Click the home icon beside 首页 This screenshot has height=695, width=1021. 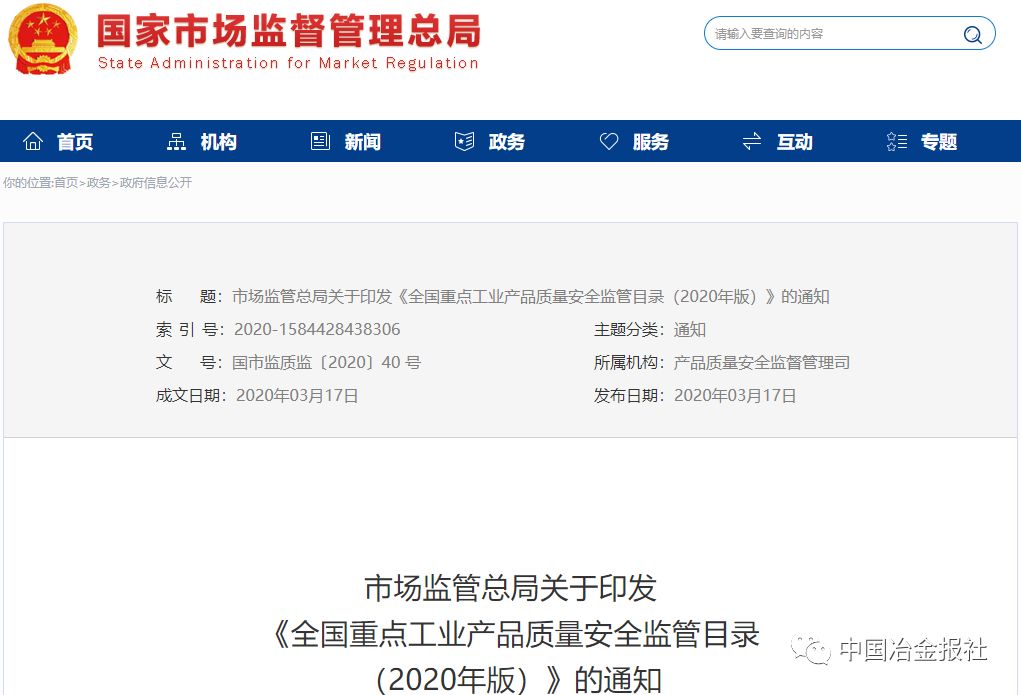[x=33, y=142]
